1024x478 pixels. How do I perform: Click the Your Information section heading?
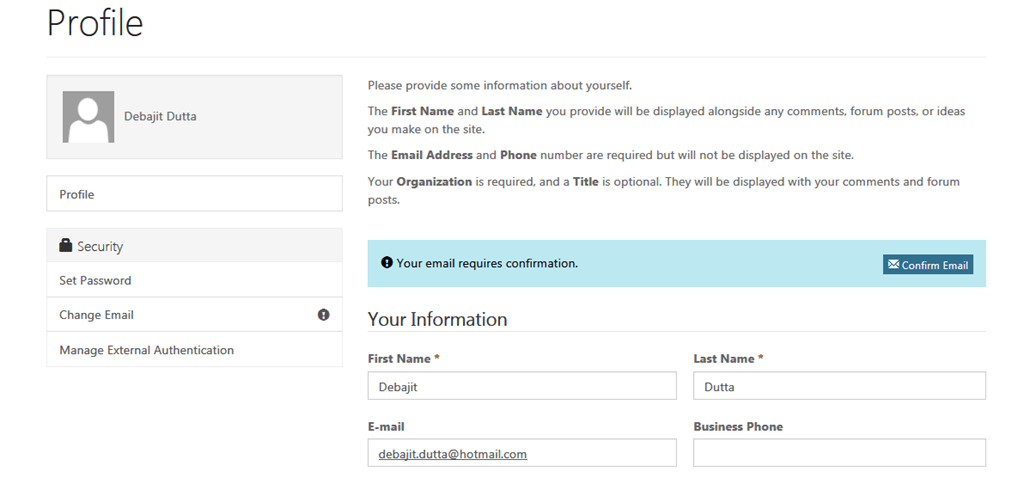[437, 319]
